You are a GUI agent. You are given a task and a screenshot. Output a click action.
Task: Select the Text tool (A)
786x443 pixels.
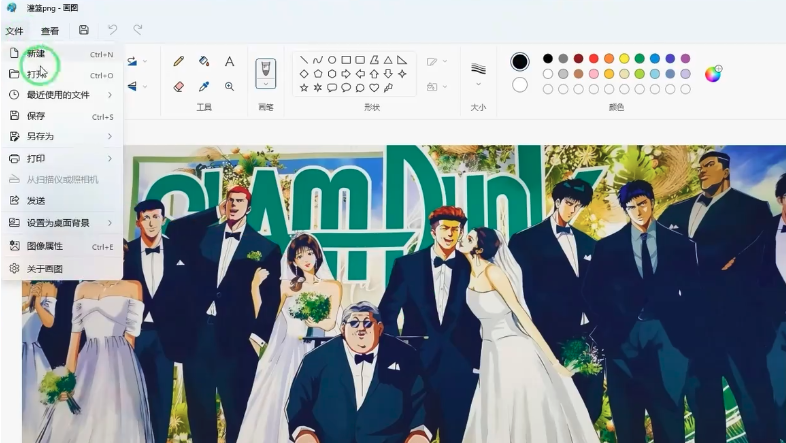point(229,61)
